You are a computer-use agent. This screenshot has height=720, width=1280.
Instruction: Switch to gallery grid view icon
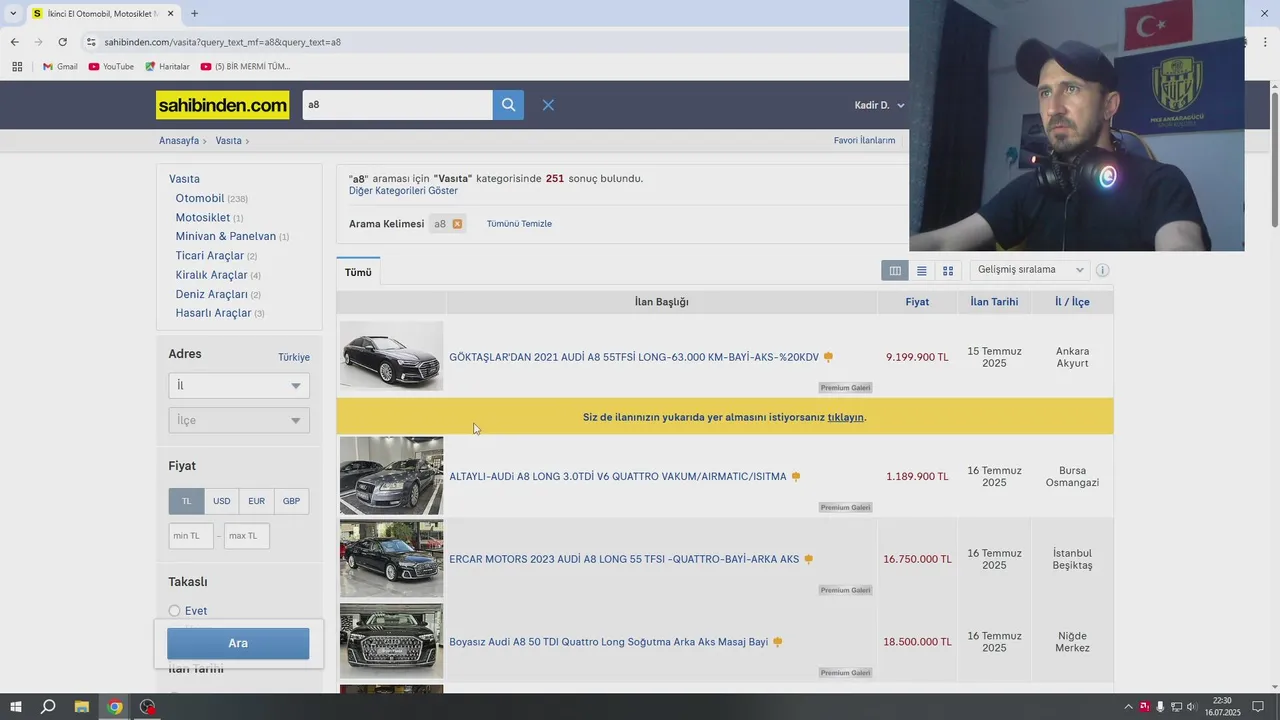[x=948, y=270]
